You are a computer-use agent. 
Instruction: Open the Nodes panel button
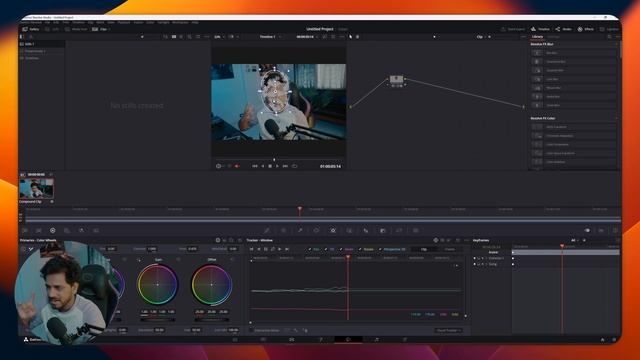click(x=564, y=29)
